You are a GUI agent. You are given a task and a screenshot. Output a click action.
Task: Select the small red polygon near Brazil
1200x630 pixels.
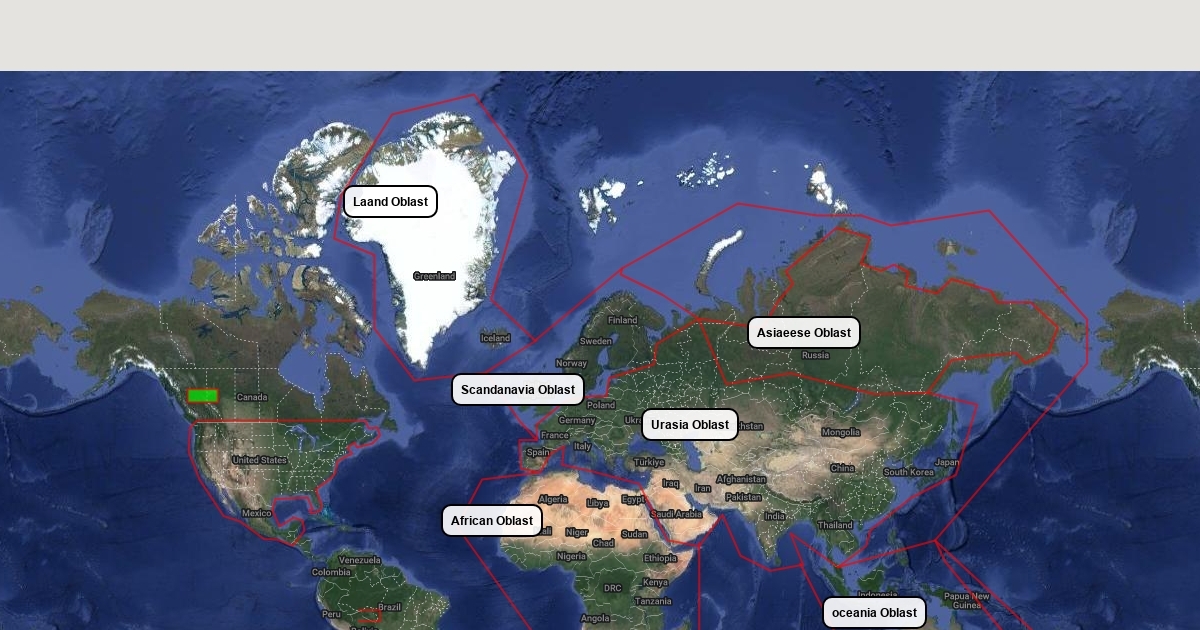[370, 614]
